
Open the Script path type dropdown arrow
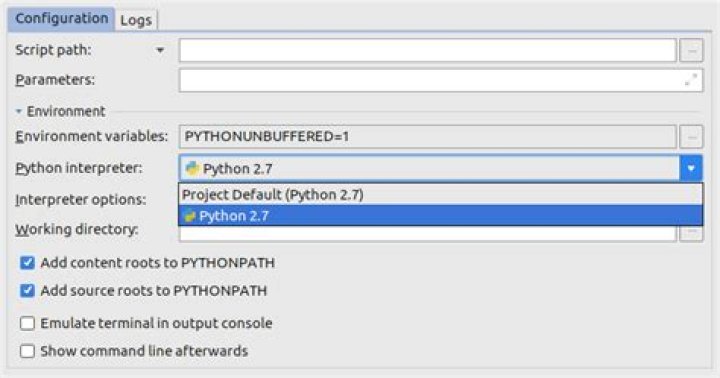(160, 50)
